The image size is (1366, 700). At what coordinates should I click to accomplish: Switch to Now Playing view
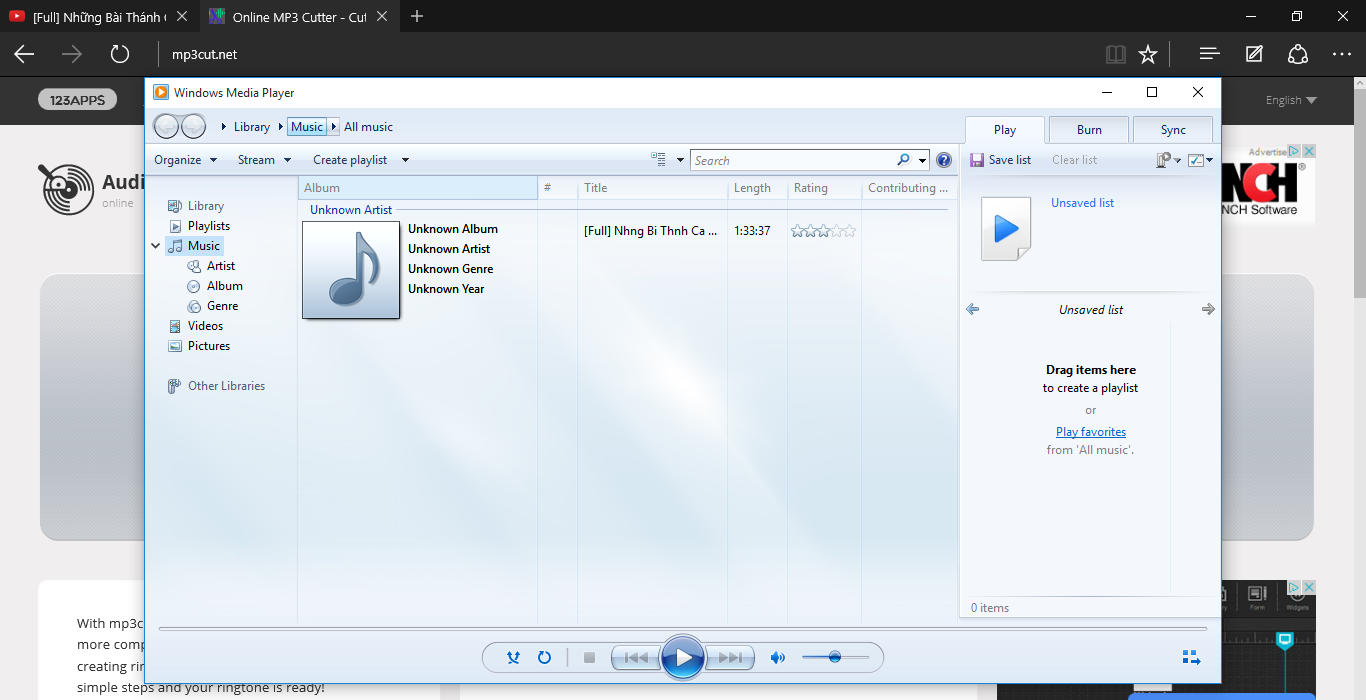point(1191,657)
